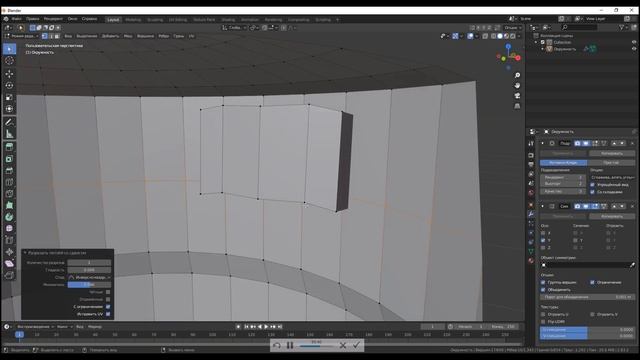Select the Cursor tool in left toolbar
The width and height of the screenshot is (640, 360).
9,61
